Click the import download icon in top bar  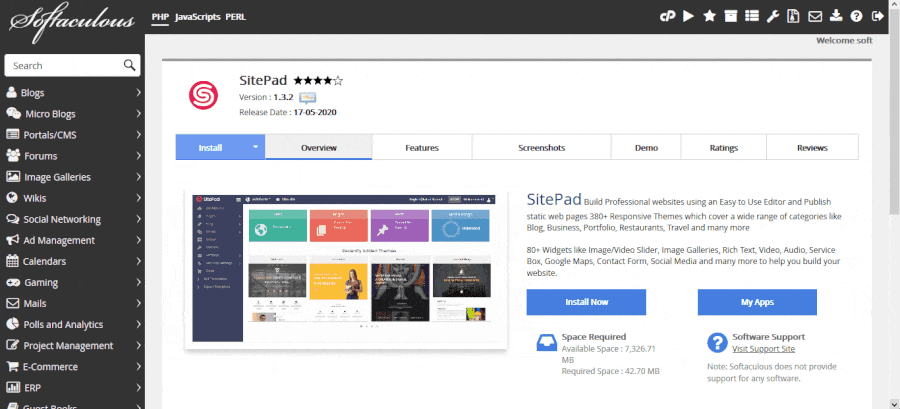coord(836,16)
